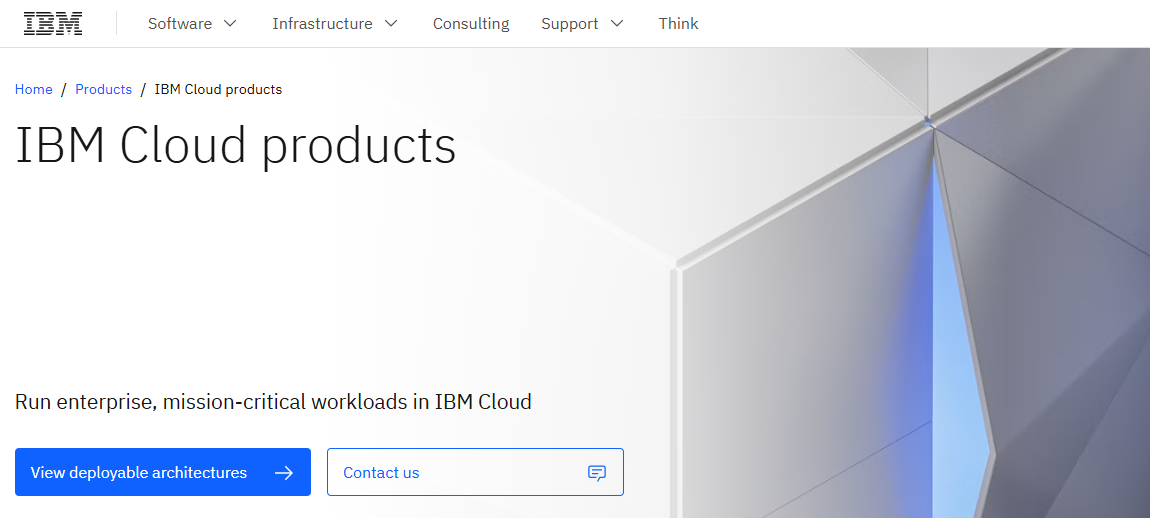Expand the Support chevron arrow
The width and height of the screenshot is (1150, 518).
click(x=617, y=23)
